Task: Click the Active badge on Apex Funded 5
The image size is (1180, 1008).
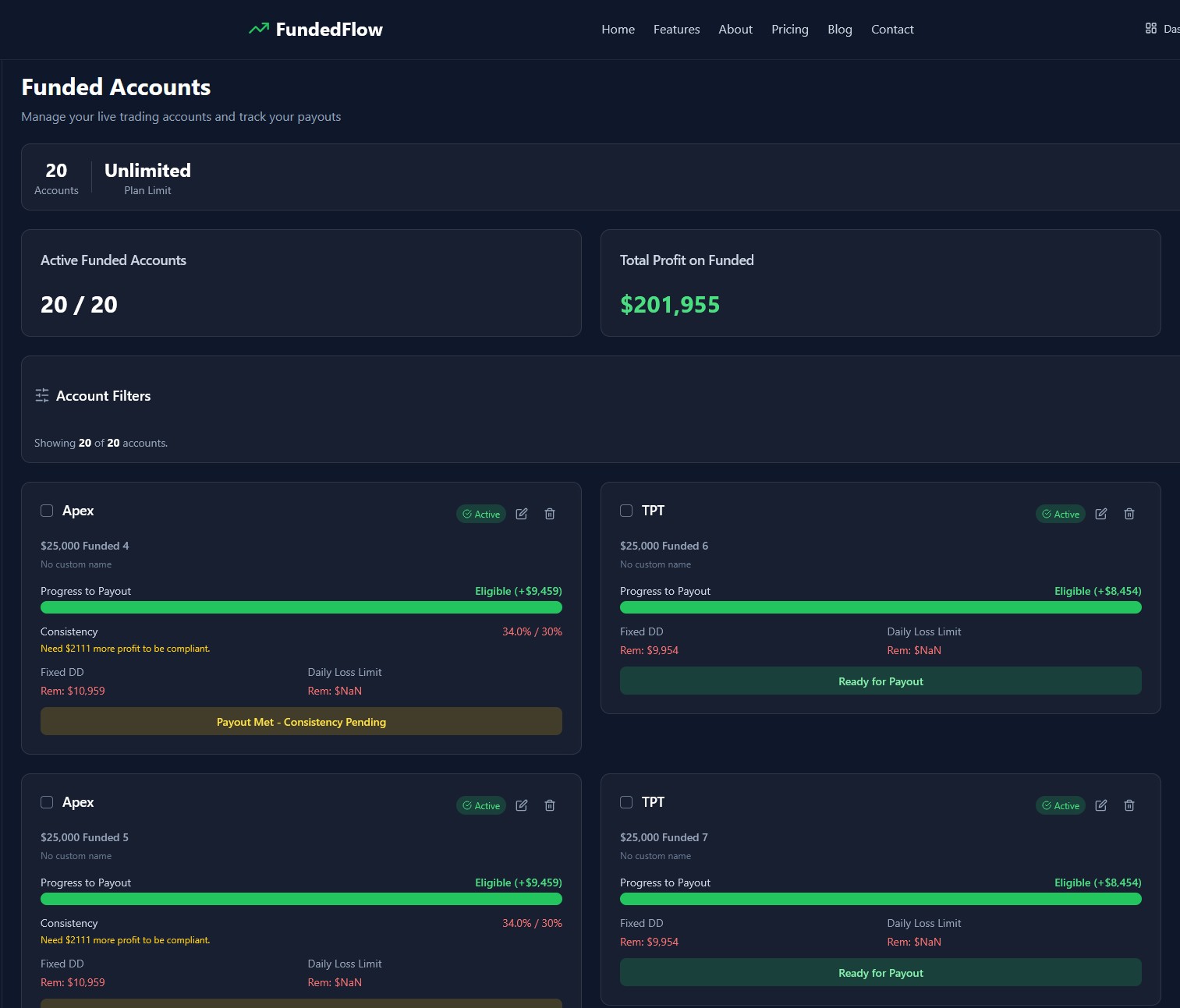Action: (481, 805)
